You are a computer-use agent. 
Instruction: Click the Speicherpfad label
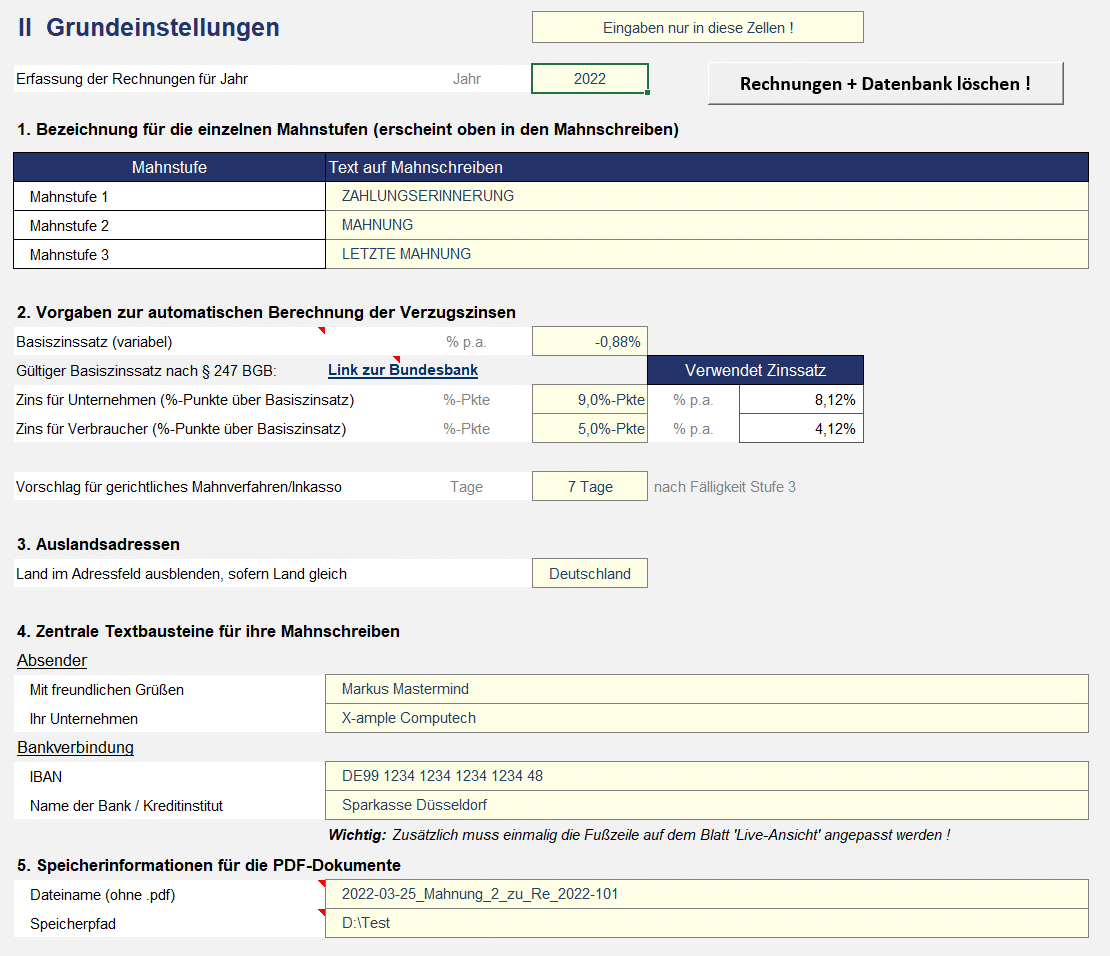tap(73, 923)
